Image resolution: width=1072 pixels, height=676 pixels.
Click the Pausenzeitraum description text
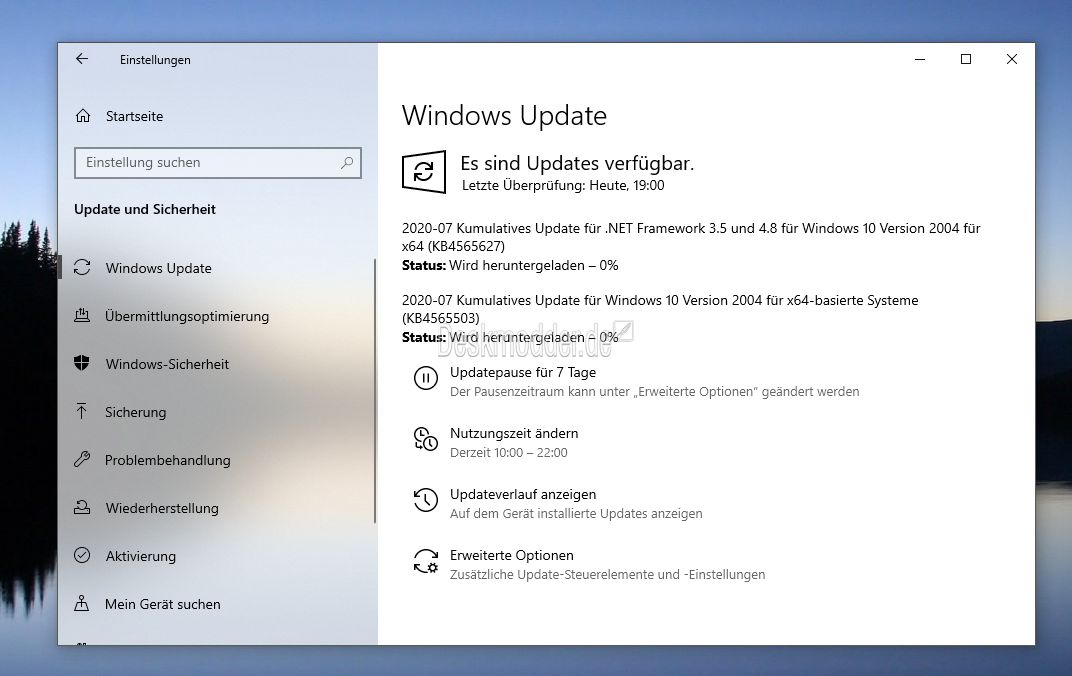pos(655,392)
